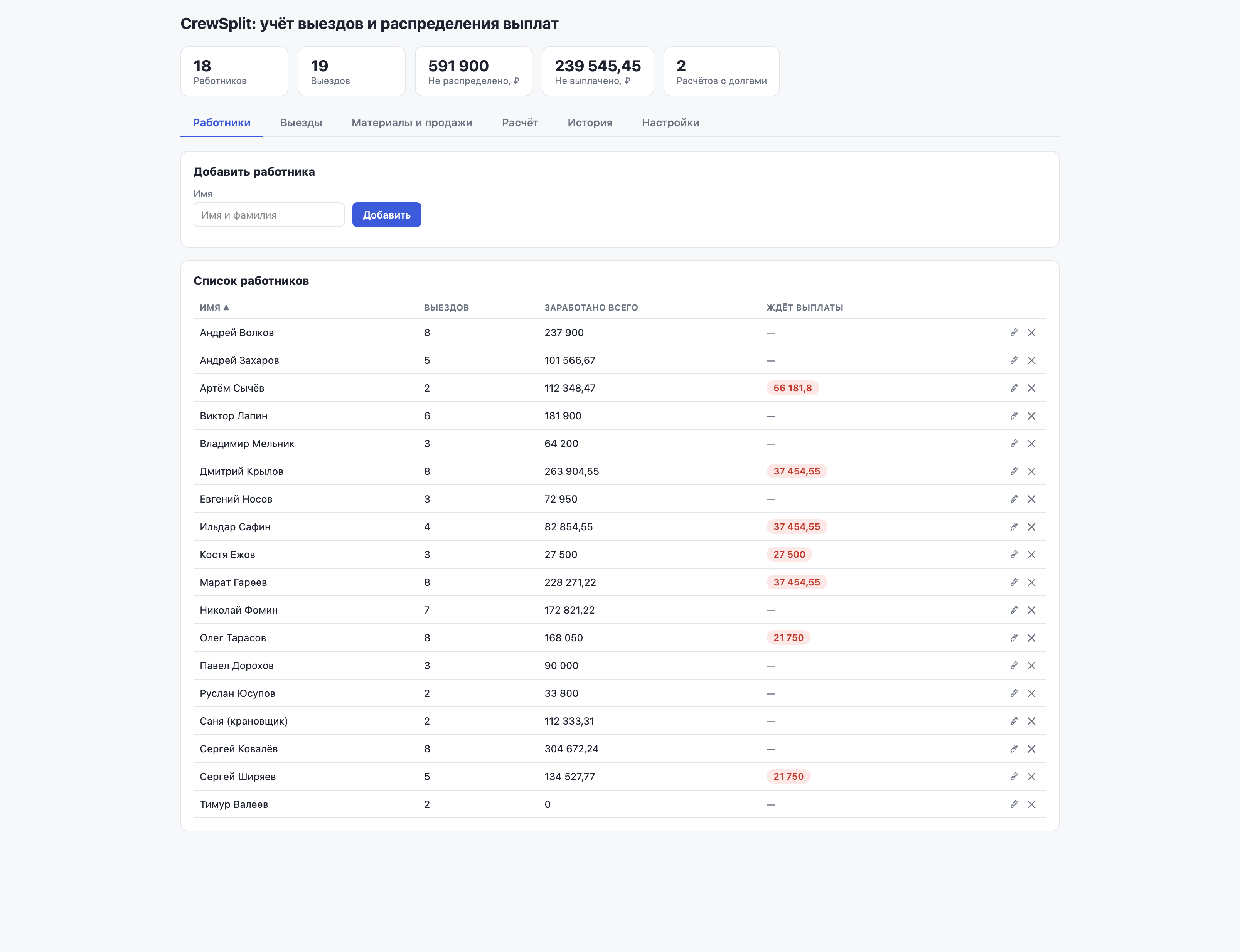Click Дмитрий Крылов's 37 454,55 badge

(797, 471)
